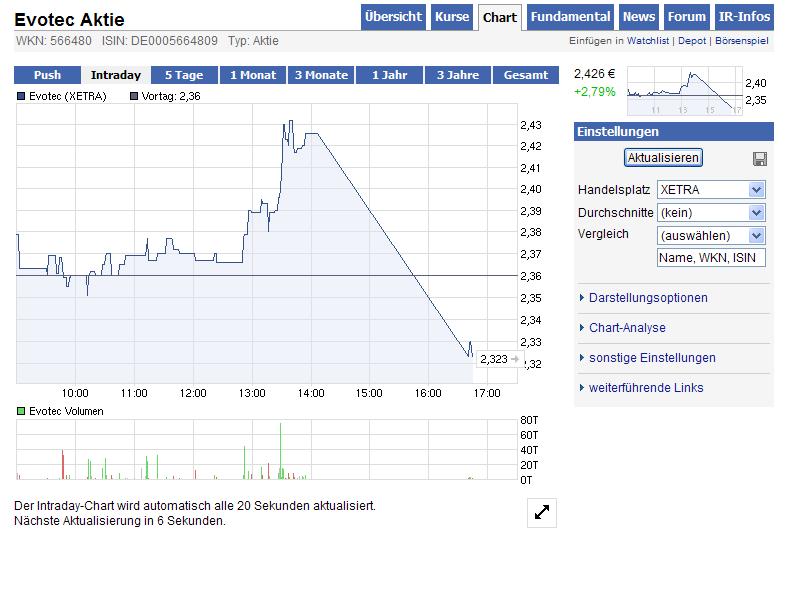Select the 1 Jahr time range

click(390, 75)
